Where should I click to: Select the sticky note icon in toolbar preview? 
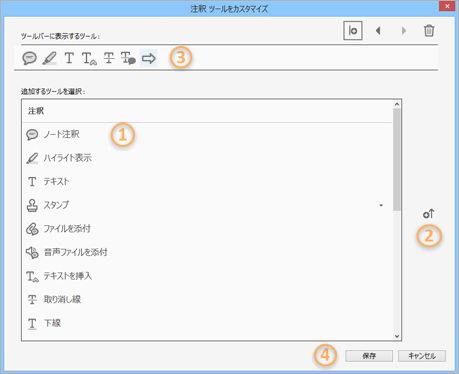(x=29, y=58)
